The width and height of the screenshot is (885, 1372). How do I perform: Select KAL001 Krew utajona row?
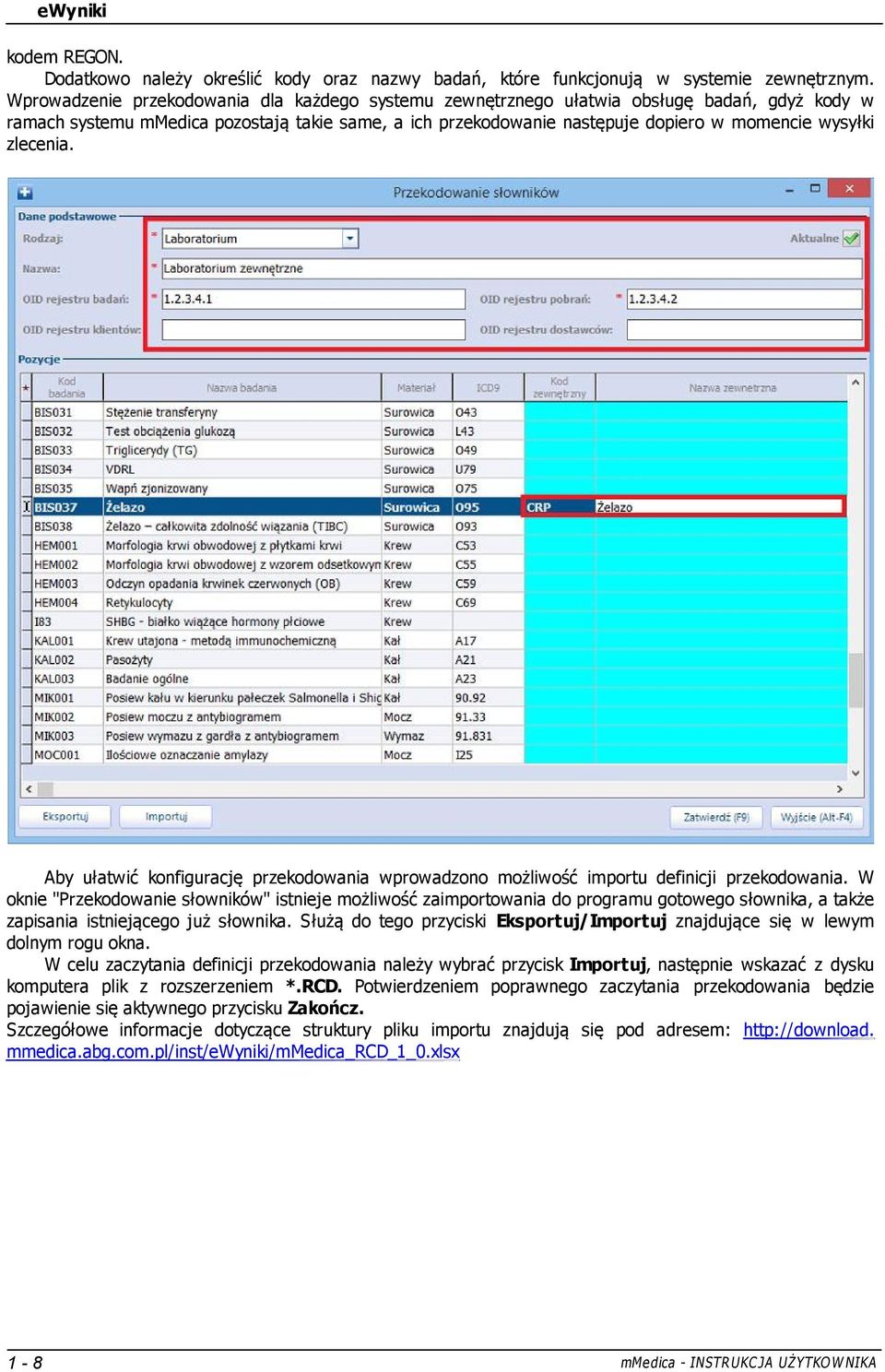pos(434,641)
